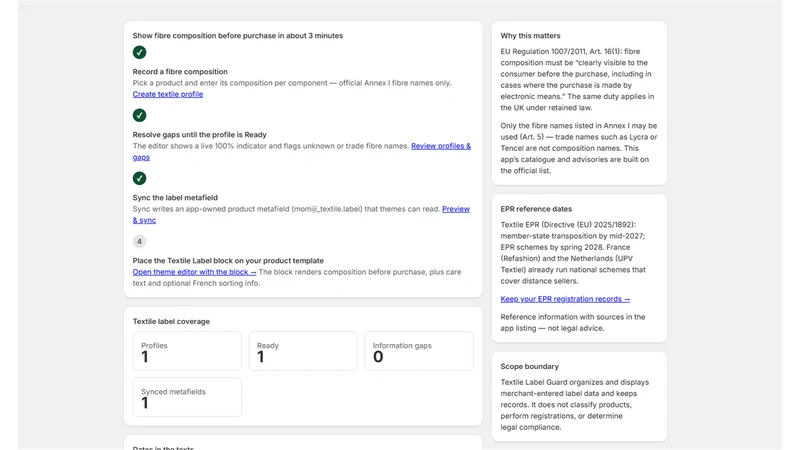Click the EPR reference dates heading
800x450 pixels.
click(x=536, y=209)
